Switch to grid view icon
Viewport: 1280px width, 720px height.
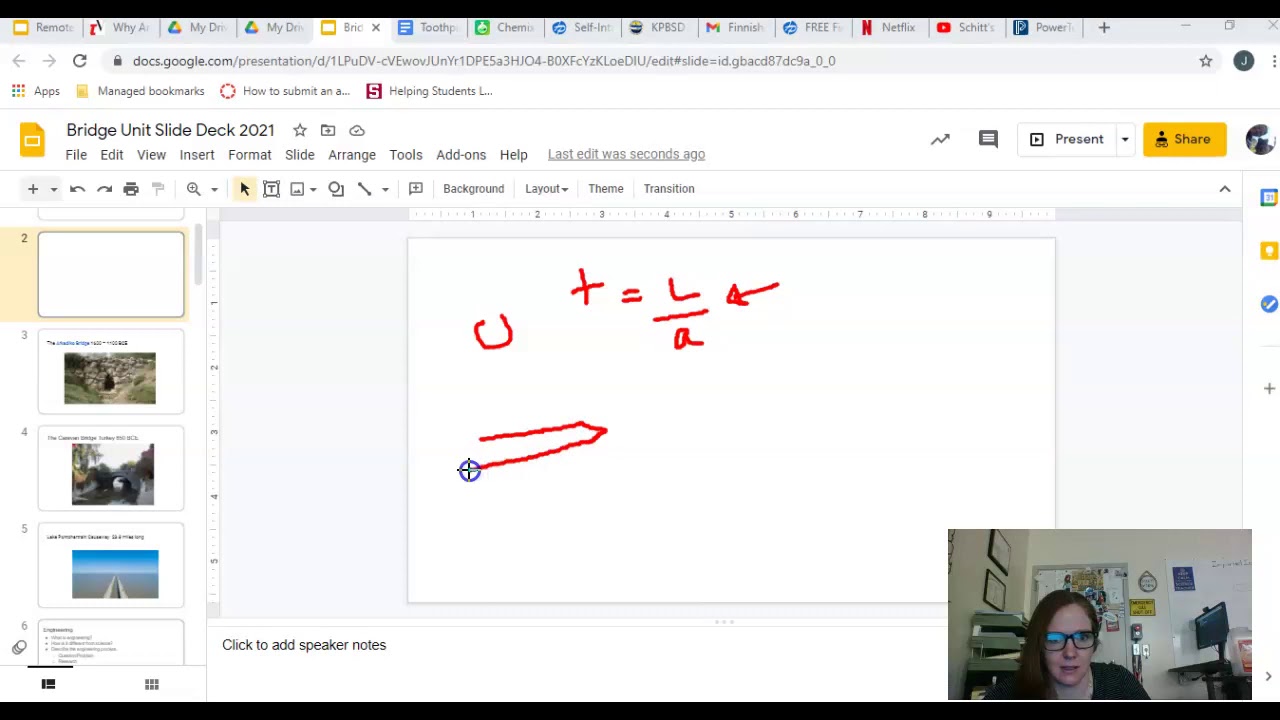[x=152, y=684]
